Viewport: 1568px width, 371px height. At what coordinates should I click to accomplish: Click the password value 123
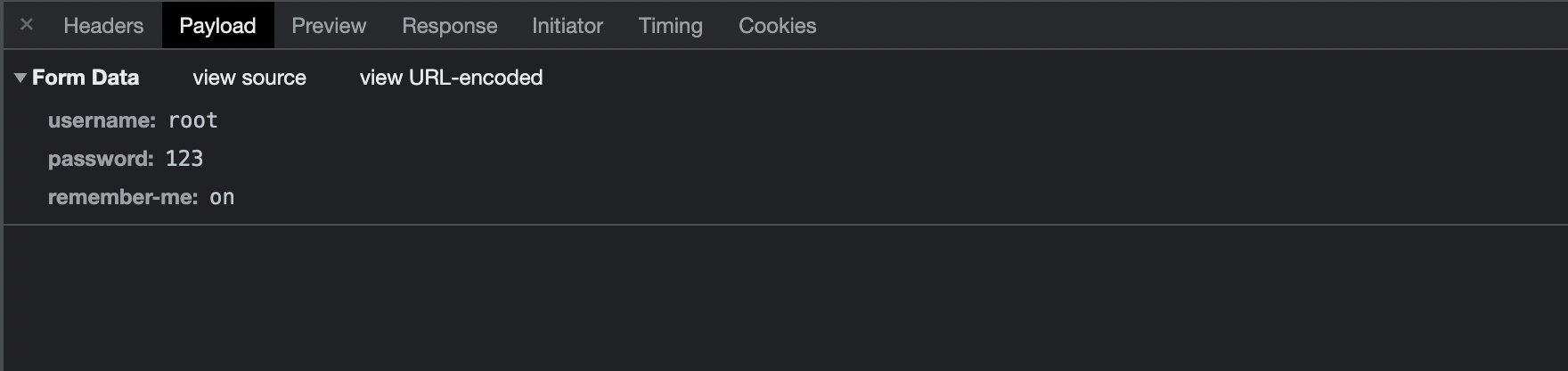[184, 159]
